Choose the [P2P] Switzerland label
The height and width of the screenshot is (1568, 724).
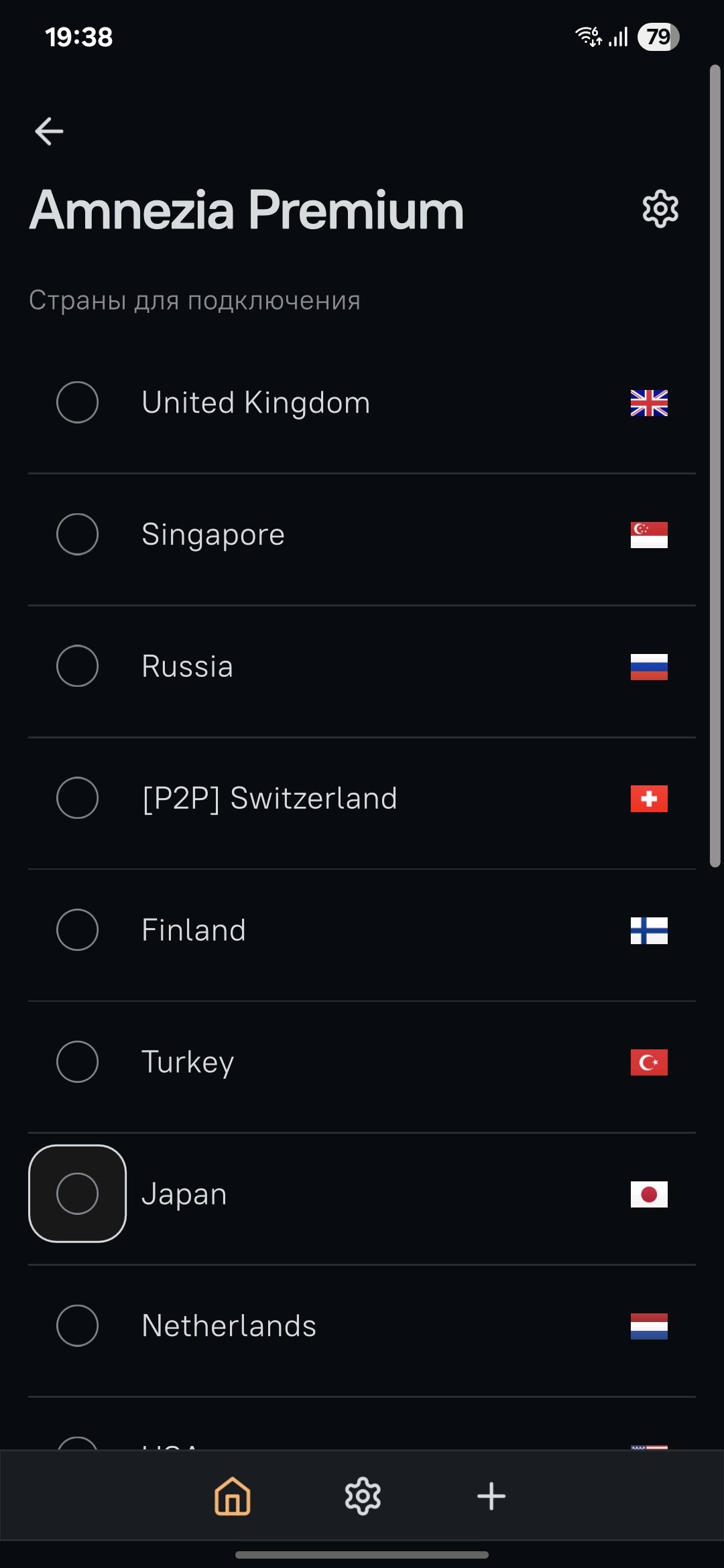pyautogui.click(x=269, y=798)
